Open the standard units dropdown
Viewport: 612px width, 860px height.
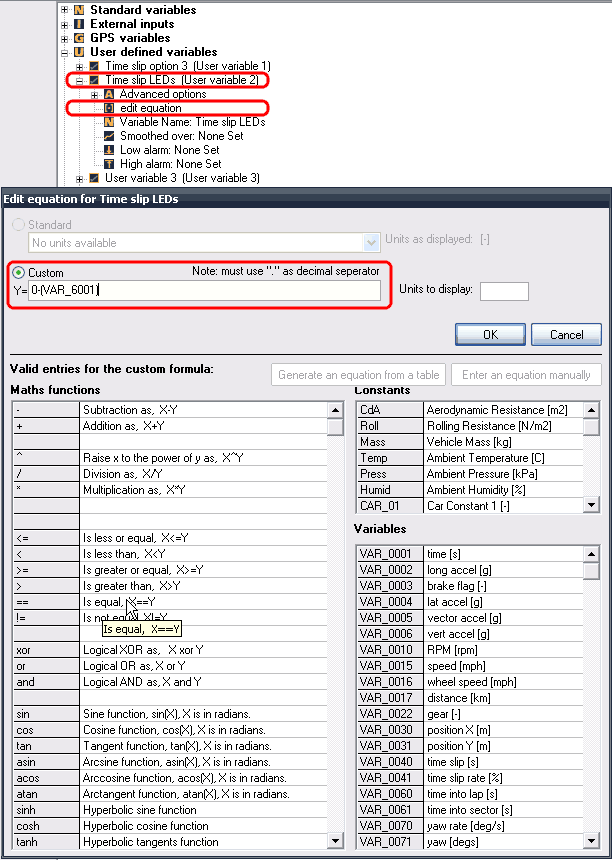coord(371,242)
